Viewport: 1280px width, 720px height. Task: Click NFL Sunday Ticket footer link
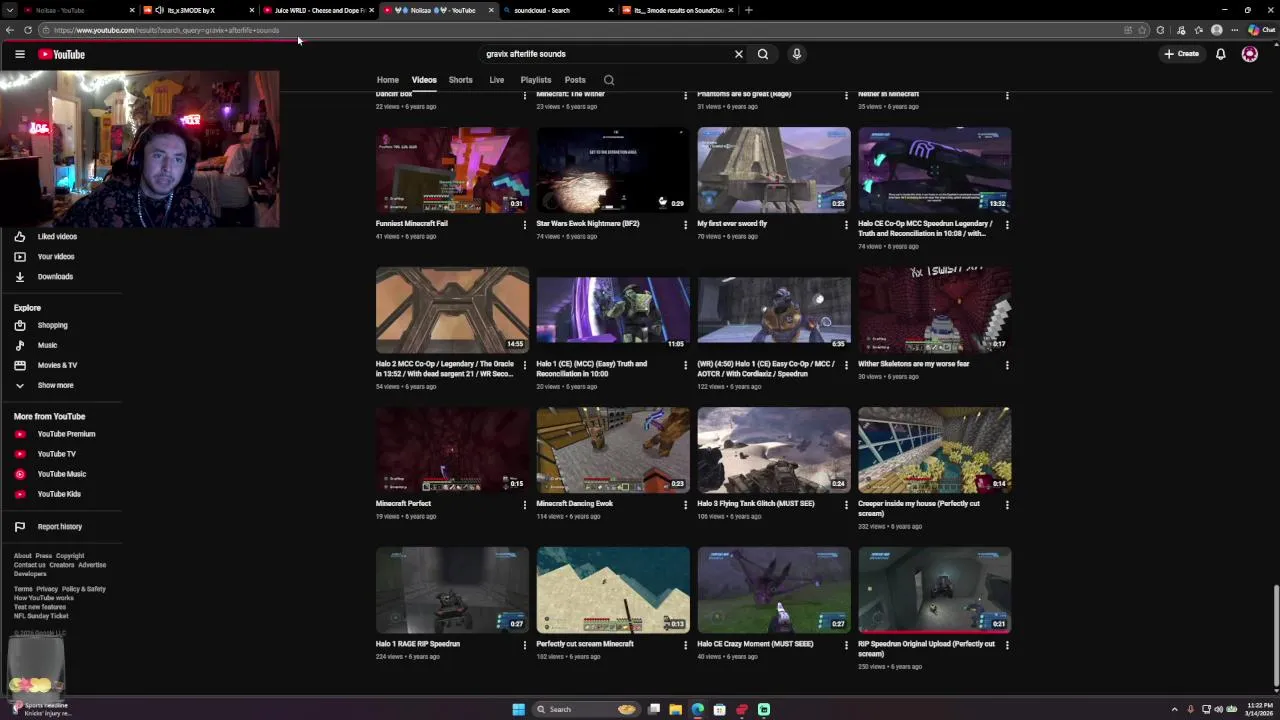click(x=41, y=616)
